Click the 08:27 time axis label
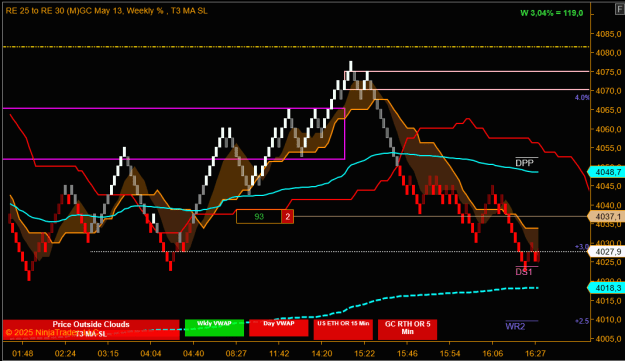The image size is (625, 361). point(236,353)
